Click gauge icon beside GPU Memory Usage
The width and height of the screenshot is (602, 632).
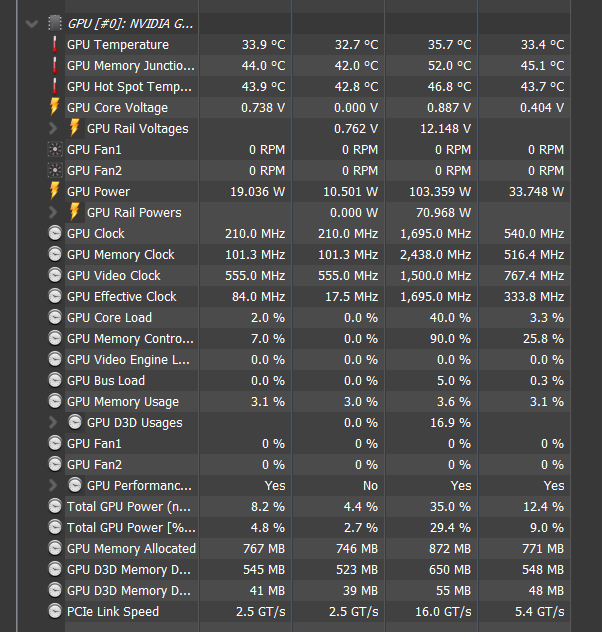pos(55,401)
